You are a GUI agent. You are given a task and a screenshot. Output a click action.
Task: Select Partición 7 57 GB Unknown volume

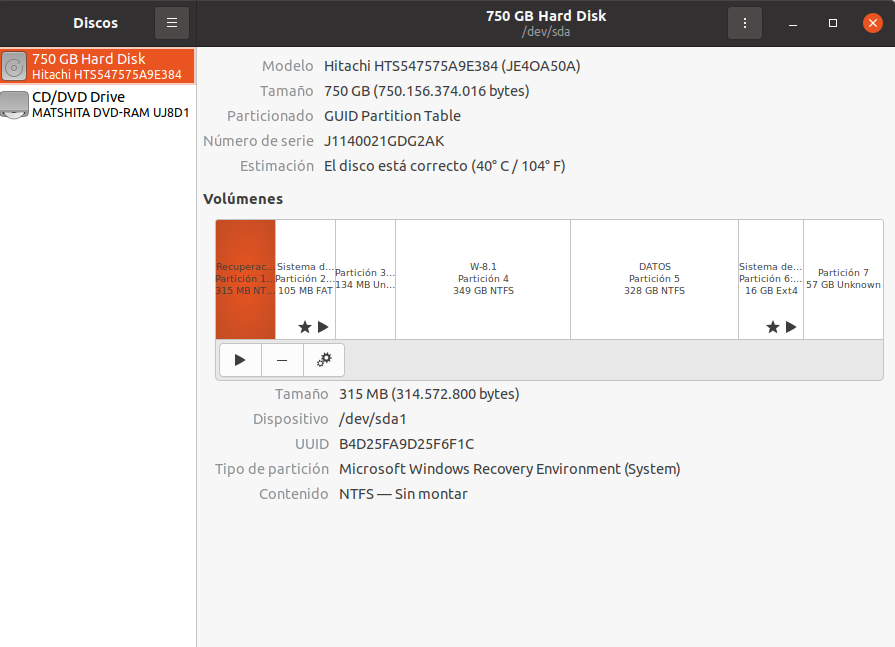(x=843, y=279)
